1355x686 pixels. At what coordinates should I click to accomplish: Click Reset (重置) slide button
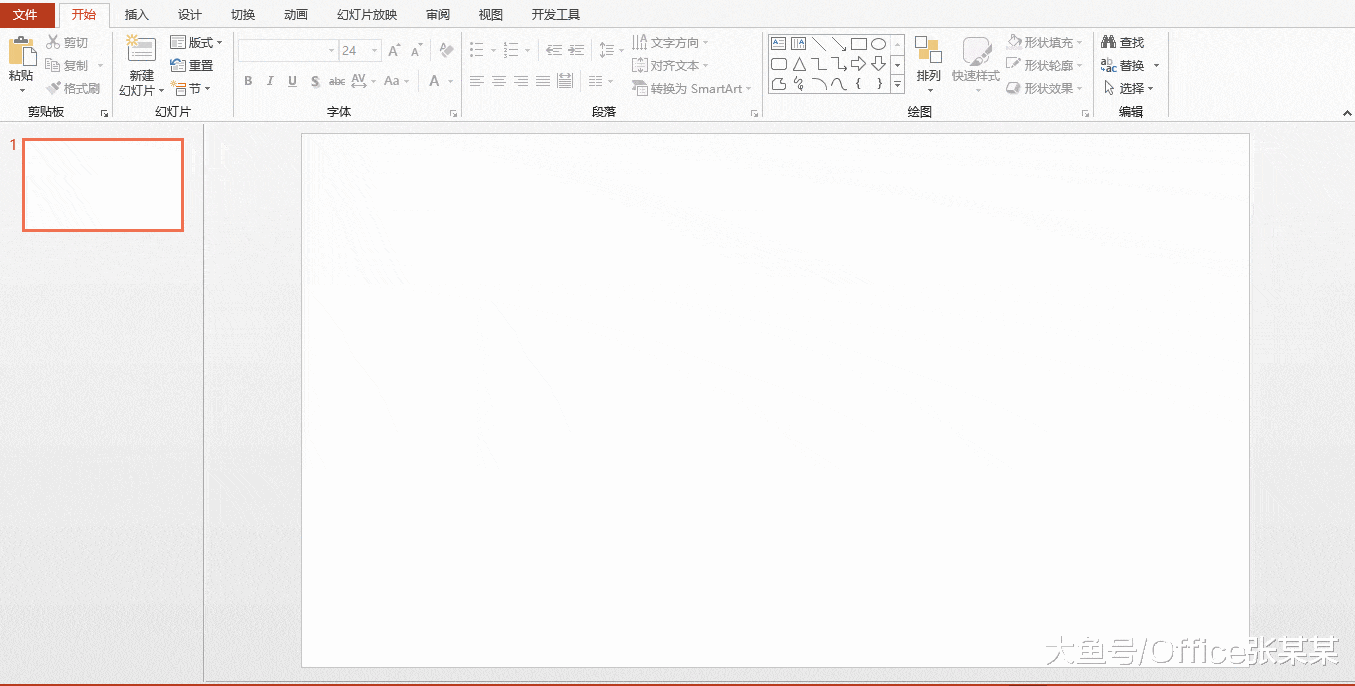191,65
